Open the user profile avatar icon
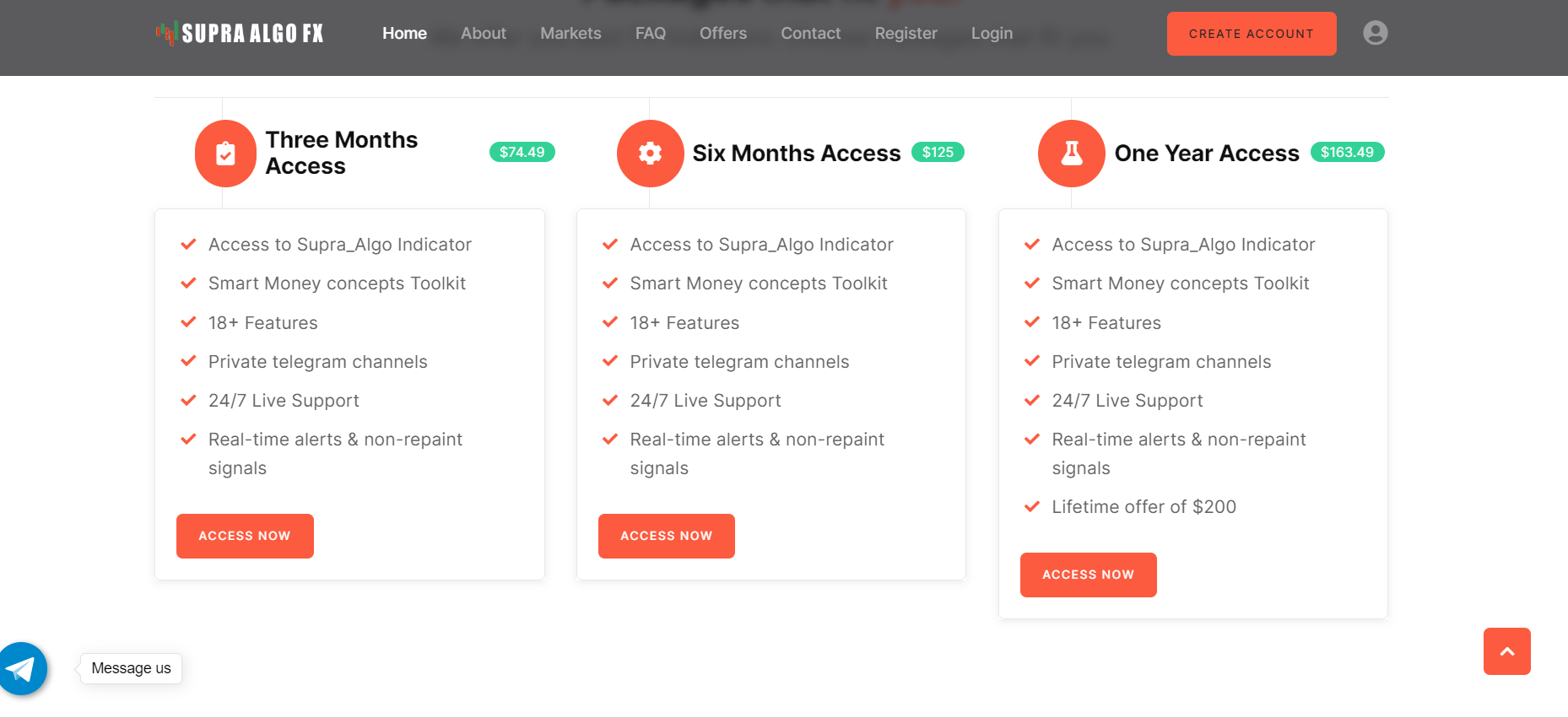 [x=1375, y=33]
